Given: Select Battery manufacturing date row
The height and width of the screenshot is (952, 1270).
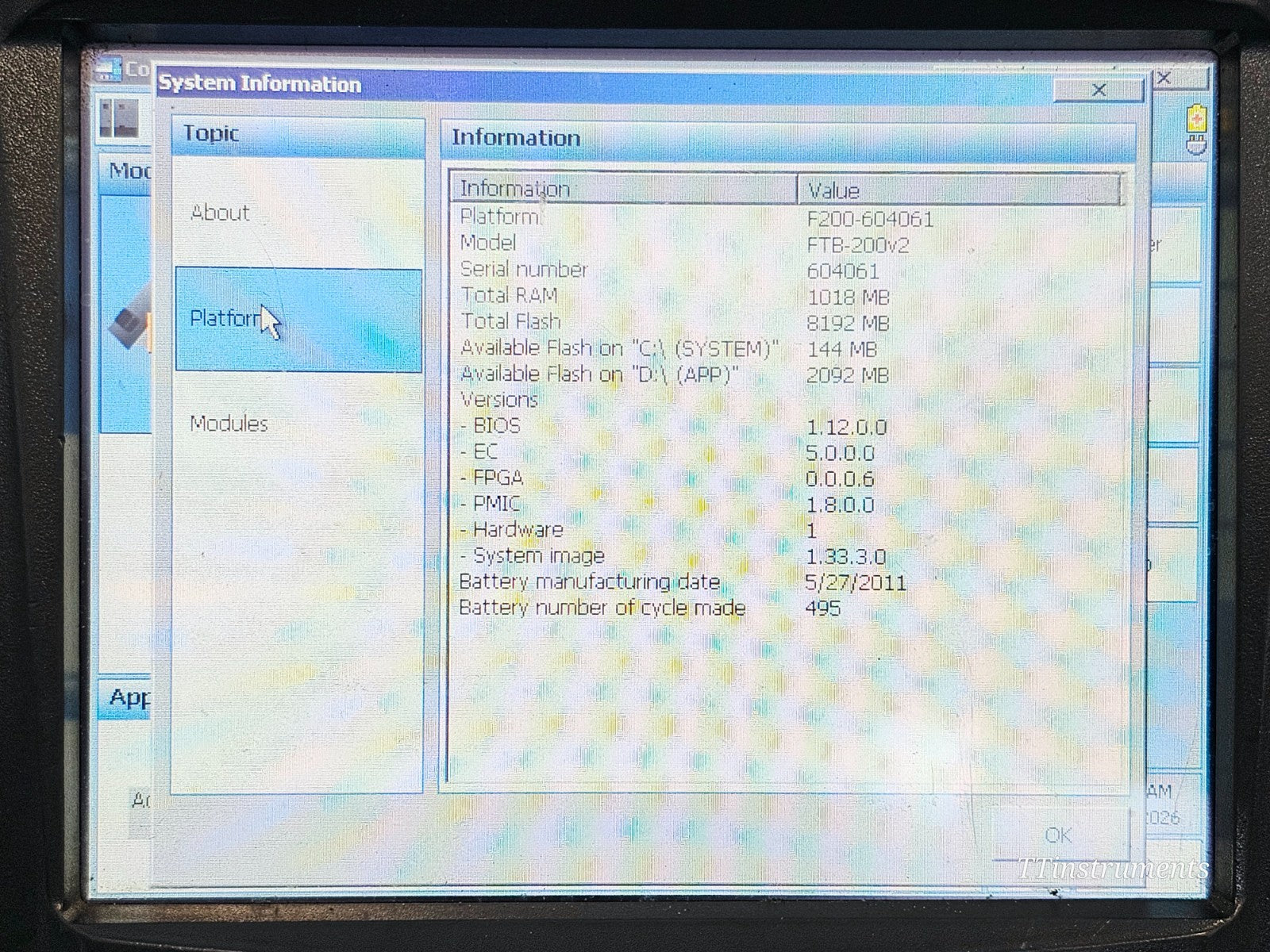Looking at the screenshot, I should 787,582.
